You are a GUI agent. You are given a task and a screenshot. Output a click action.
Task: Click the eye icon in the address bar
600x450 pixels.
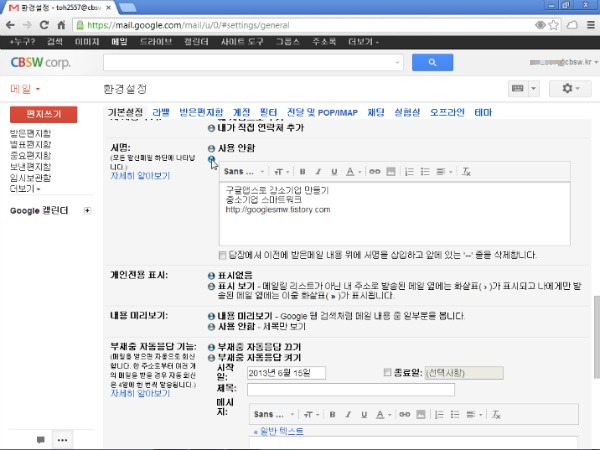[x=540, y=25]
